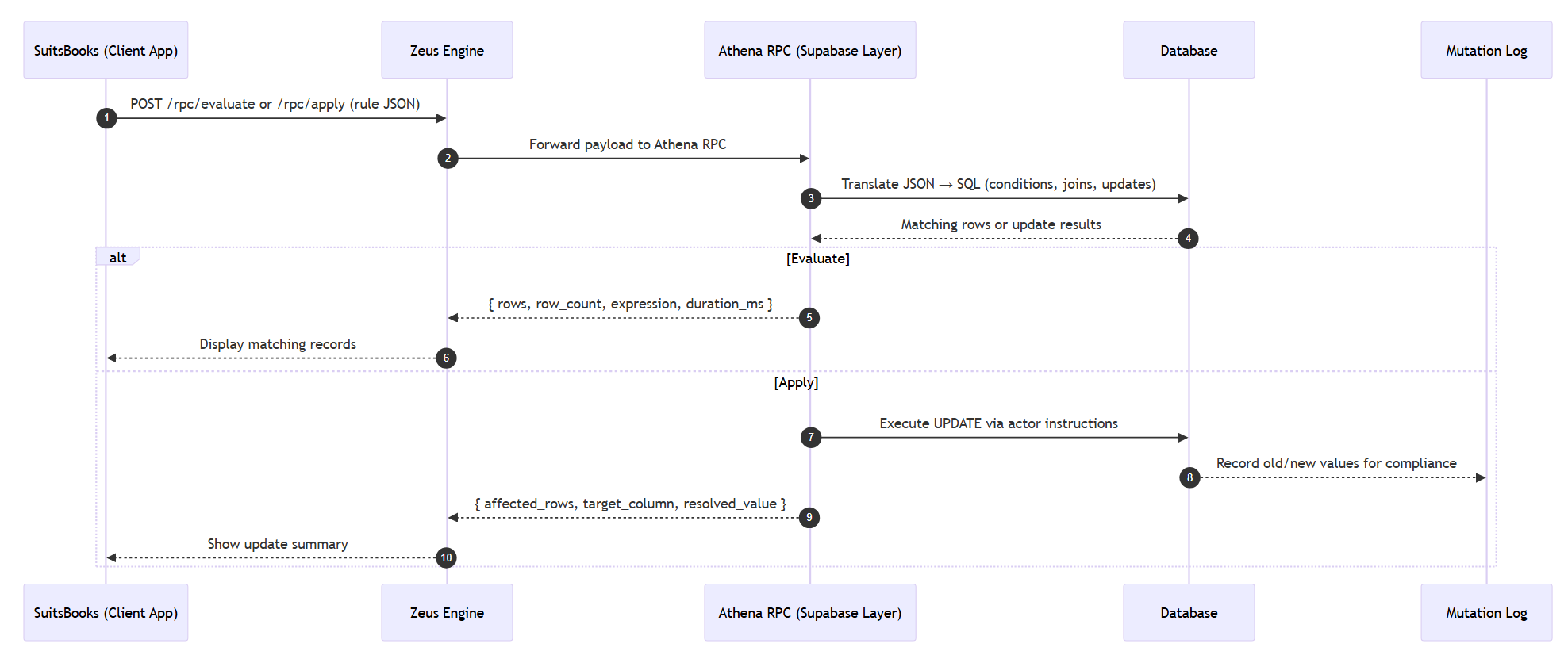Click 'Record old/new values for compliance' text
This screenshot has width=1568, height=659.
1335,463
